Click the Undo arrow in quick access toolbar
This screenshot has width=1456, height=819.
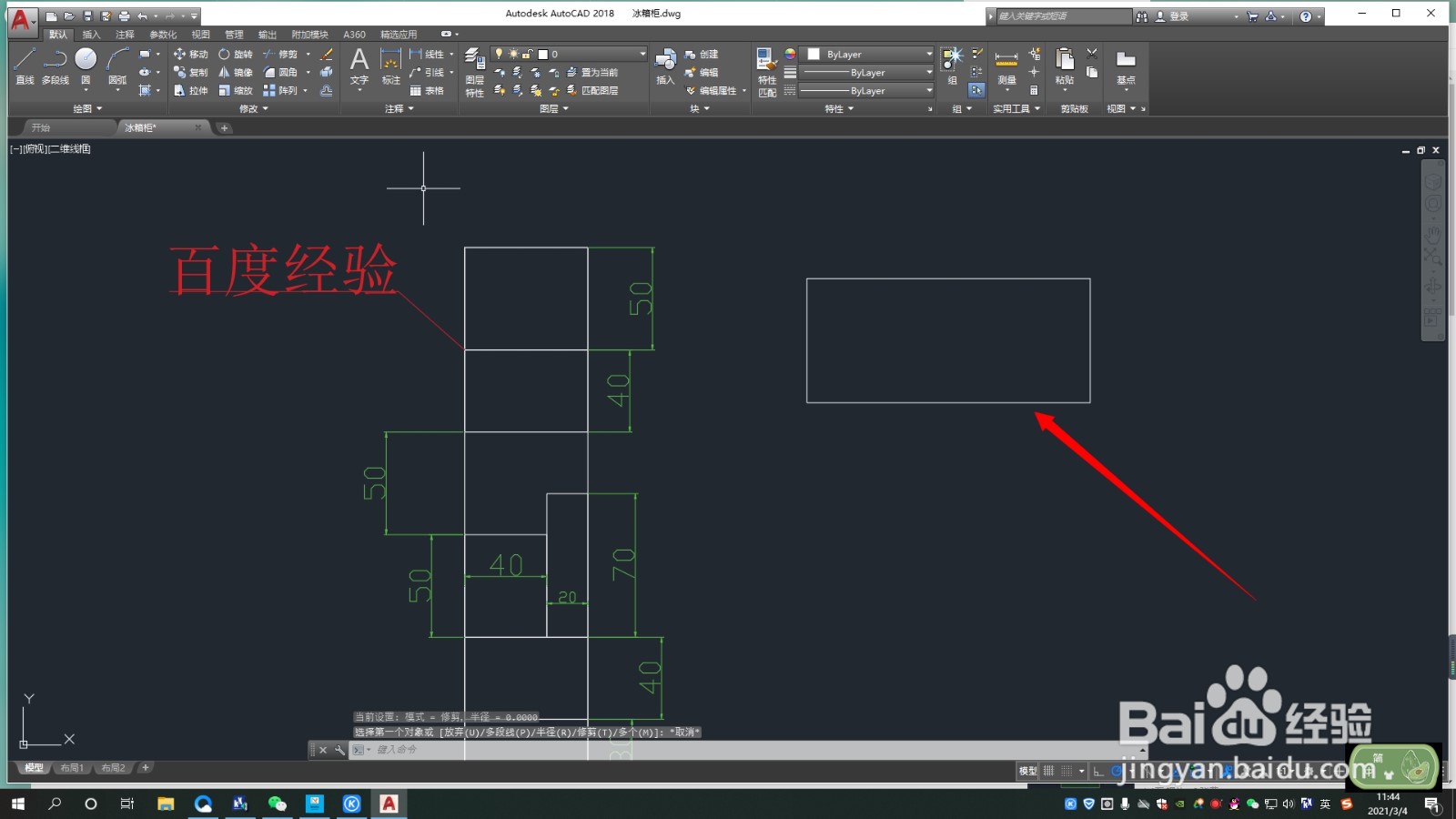(x=142, y=16)
